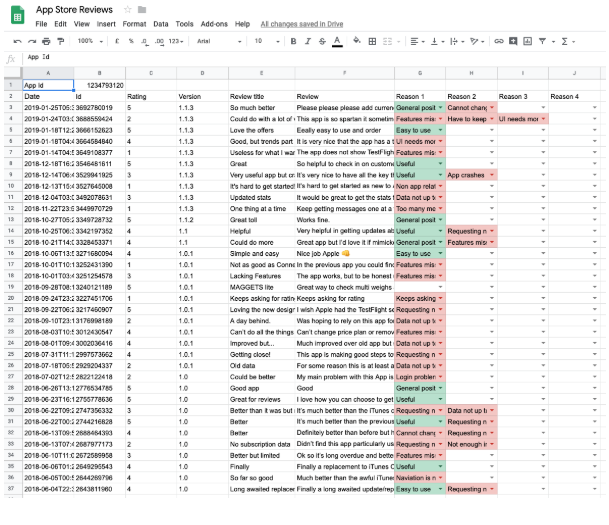
Task: Open the Arial font dropdown
Action: [219, 41]
